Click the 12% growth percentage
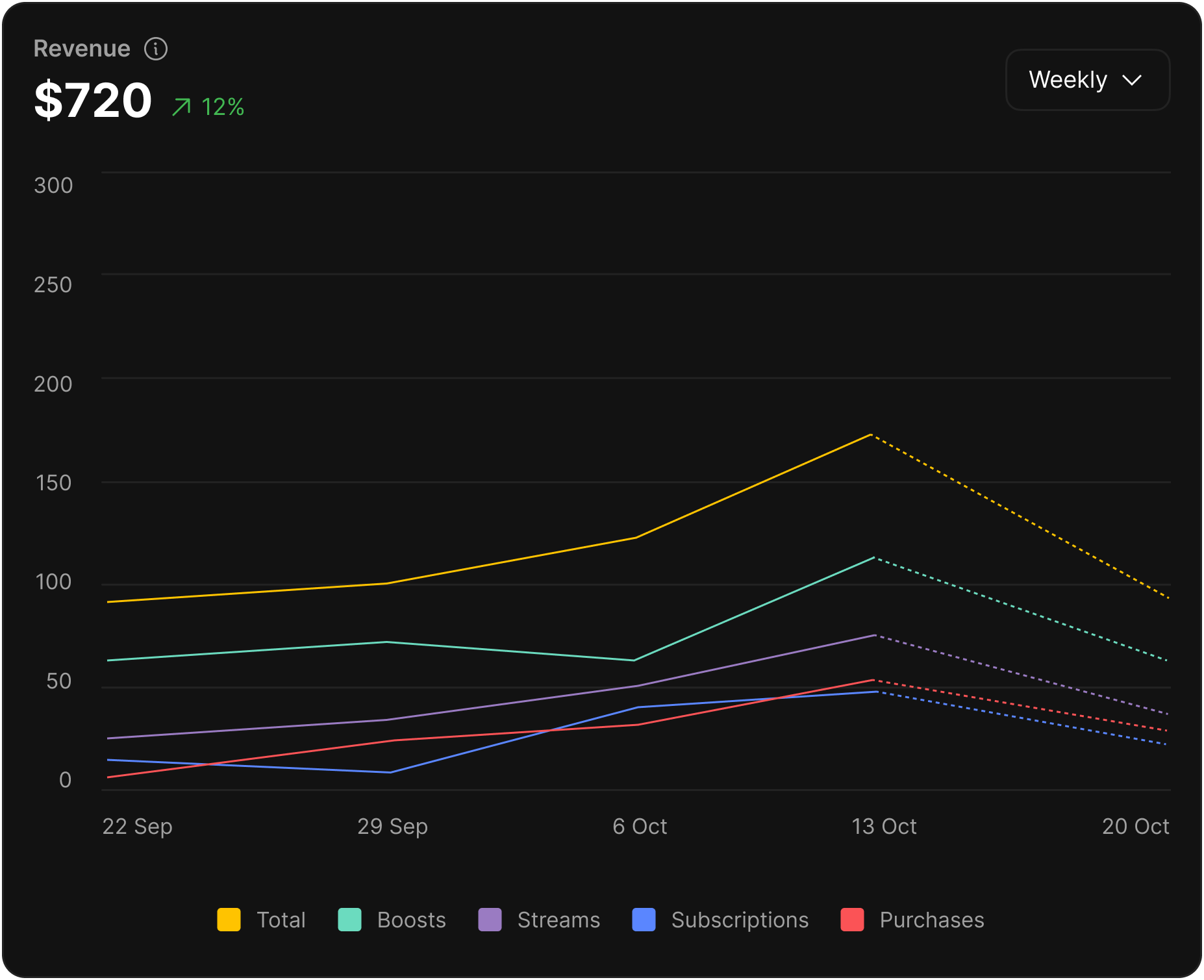 (223, 107)
